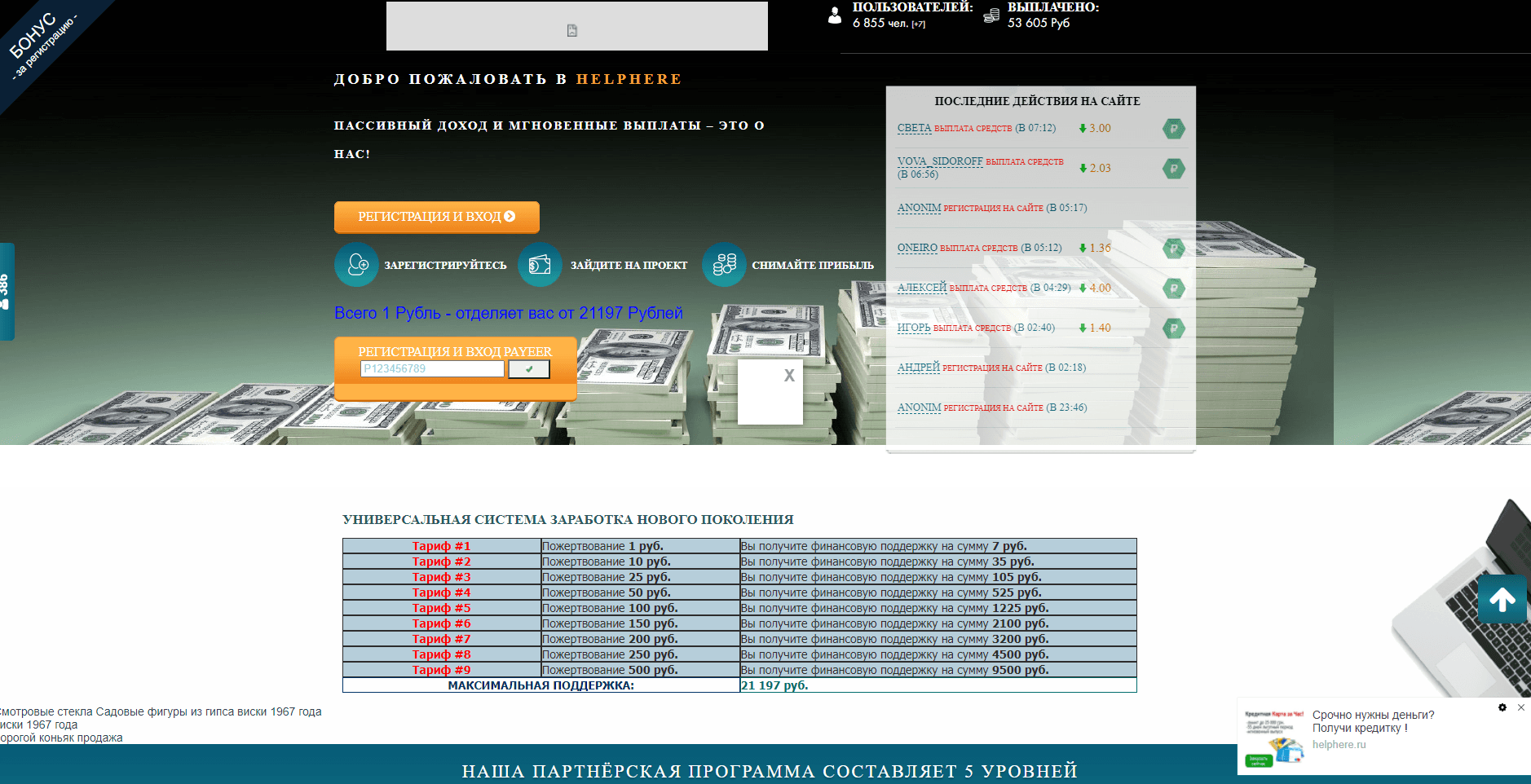Screen dimensions: 1531x784
Task: Open the СВЕТА user link
Action: (x=914, y=128)
